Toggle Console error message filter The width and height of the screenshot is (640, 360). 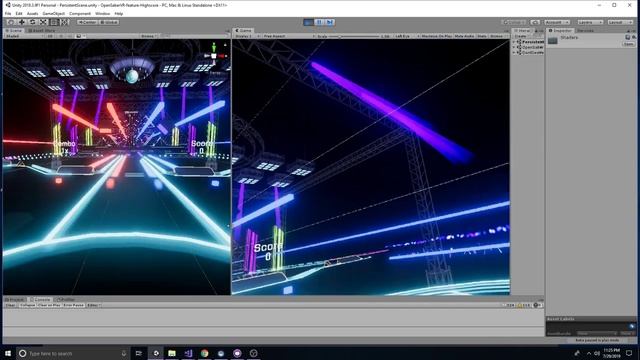(538, 305)
